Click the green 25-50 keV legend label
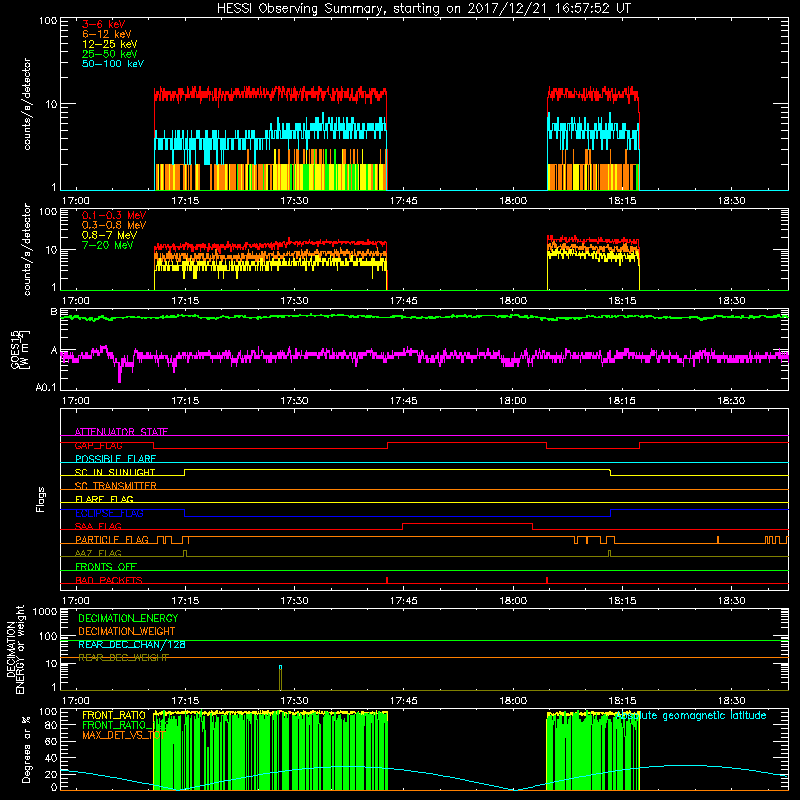Image resolution: width=800 pixels, height=800 pixels. point(110,54)
